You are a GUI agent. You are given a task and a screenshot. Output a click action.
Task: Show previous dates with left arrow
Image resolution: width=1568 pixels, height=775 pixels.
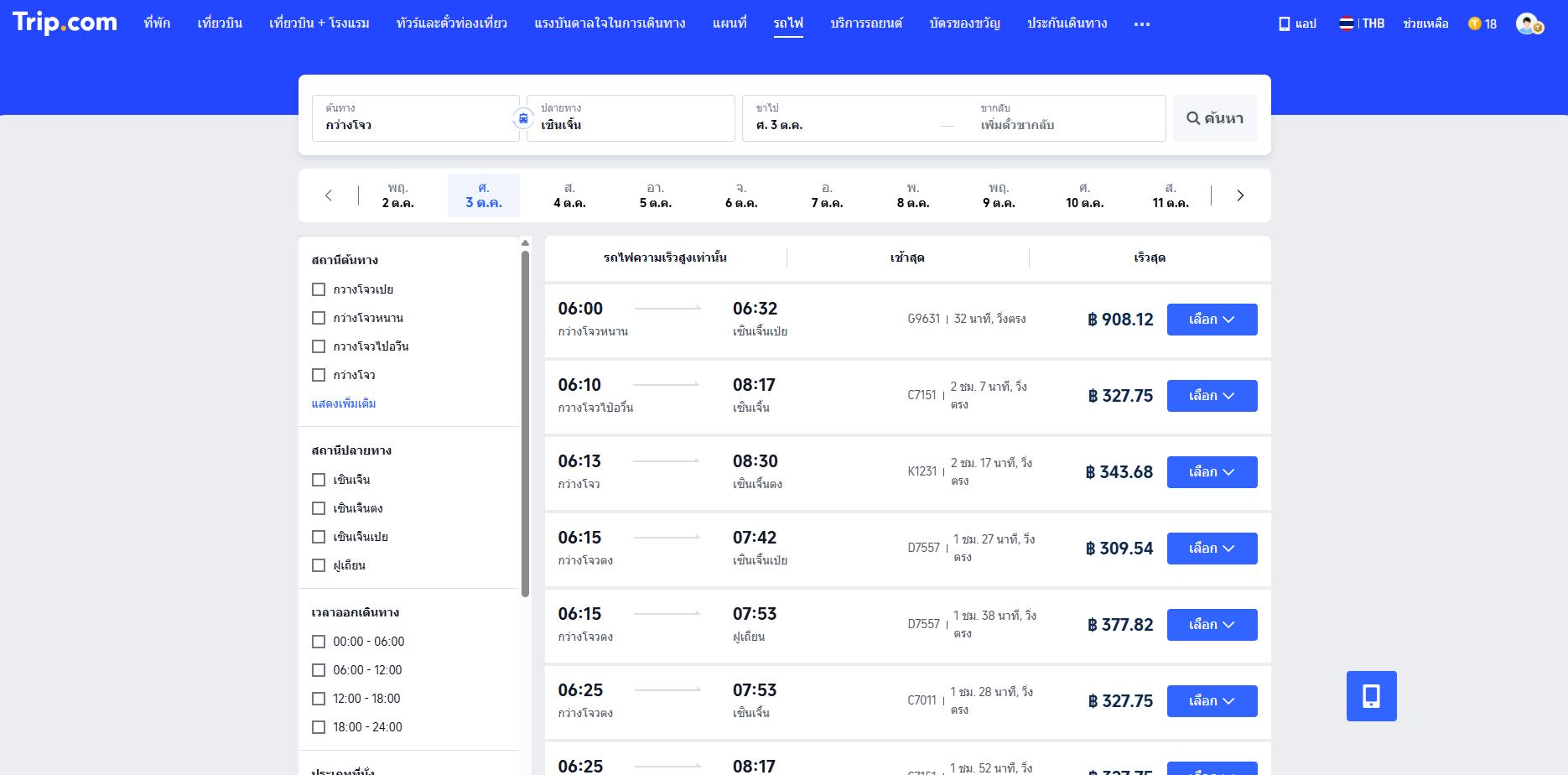329,195
